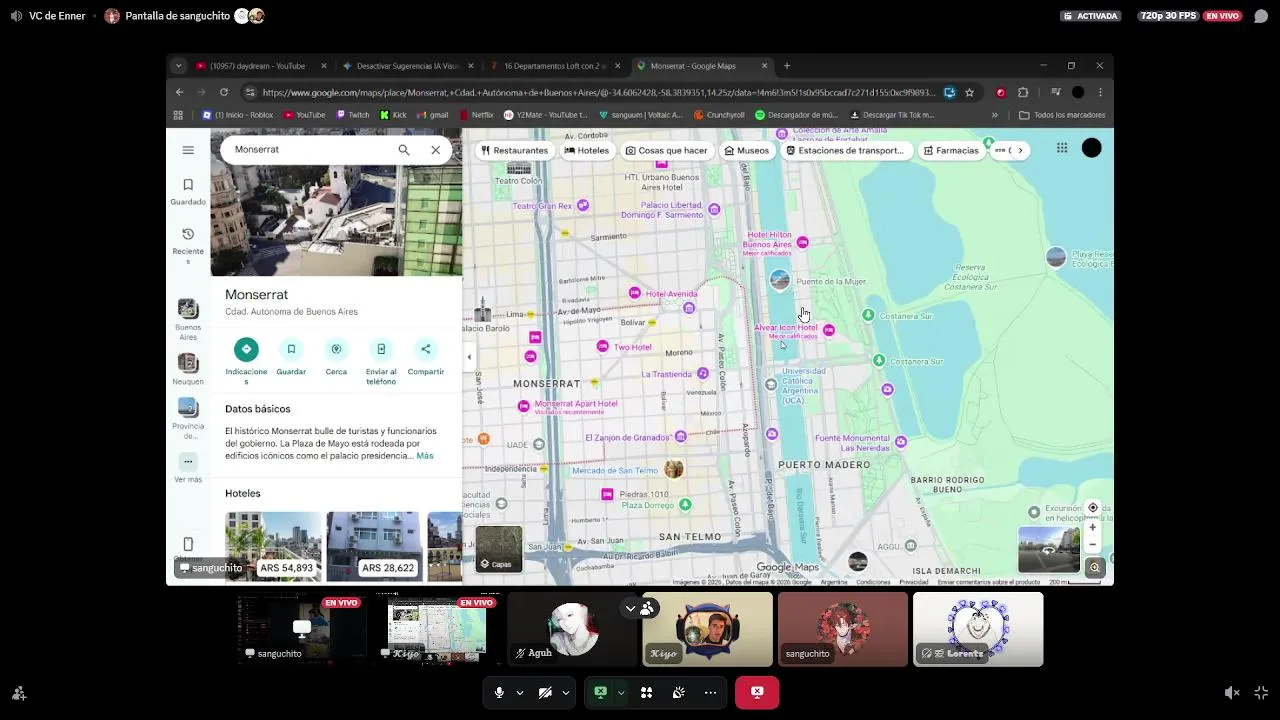Click the Compartir share button

(x=426, y=357)
